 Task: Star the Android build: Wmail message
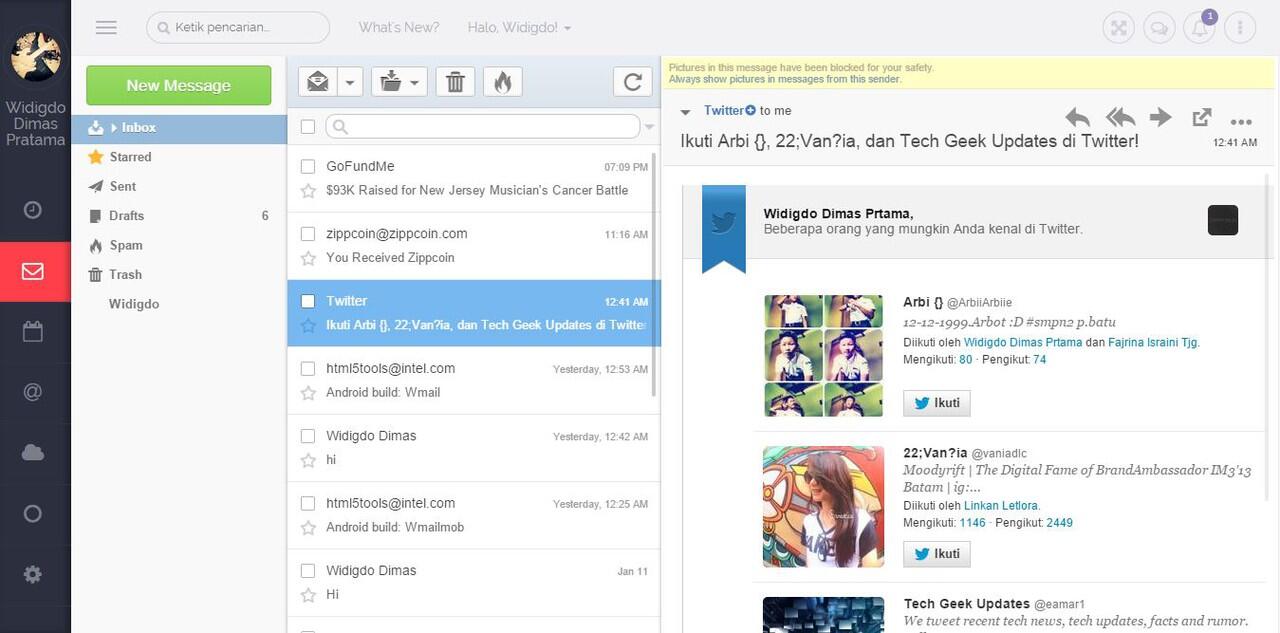(308, 393)
